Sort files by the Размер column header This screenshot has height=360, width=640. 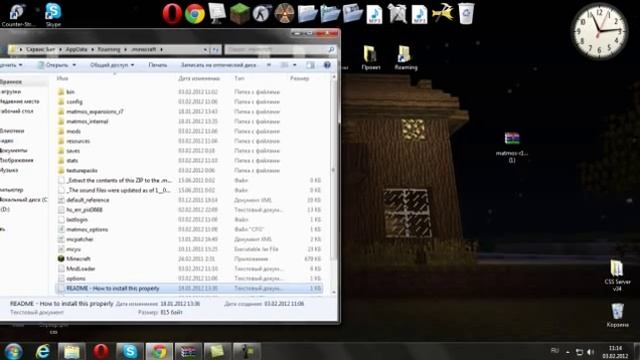(299, 78)
